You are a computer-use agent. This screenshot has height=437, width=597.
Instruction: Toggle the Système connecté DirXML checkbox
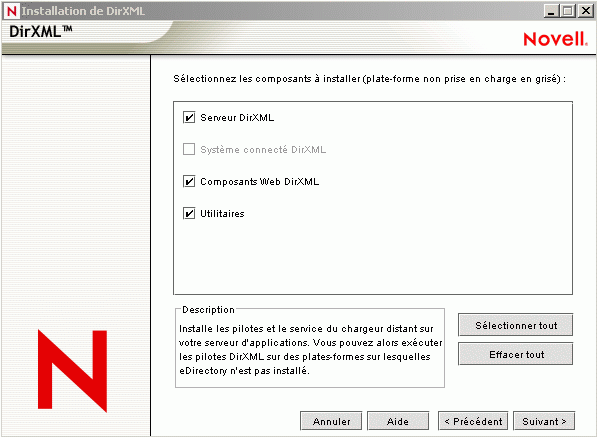189,149
